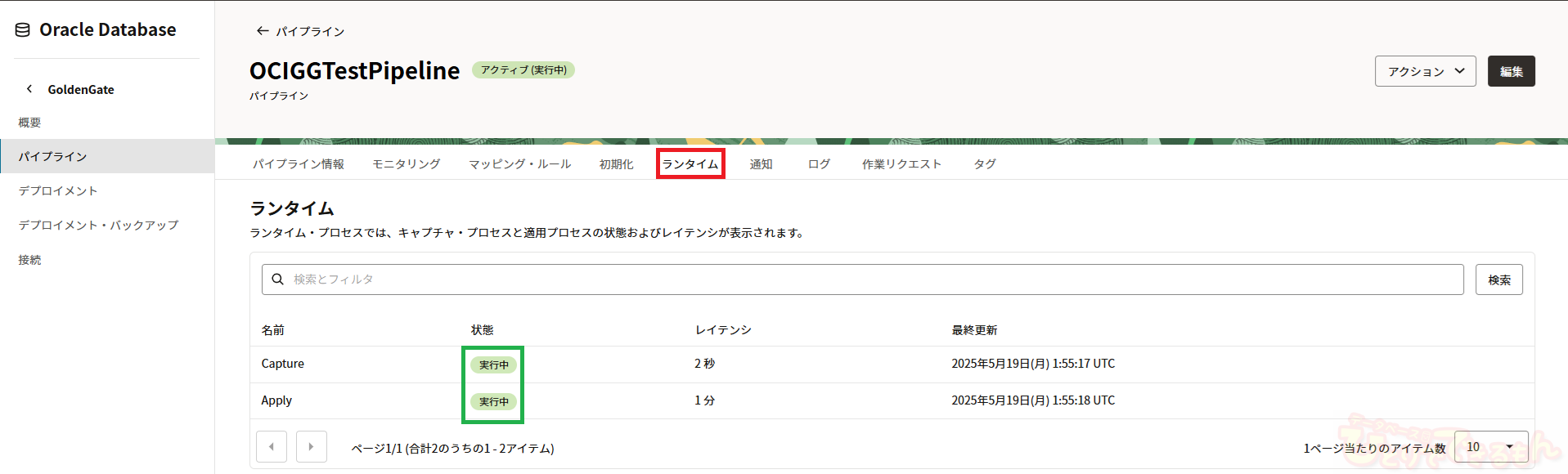
Task: Click the ページ1/1 pagination summary text
Action: point(452,448)
